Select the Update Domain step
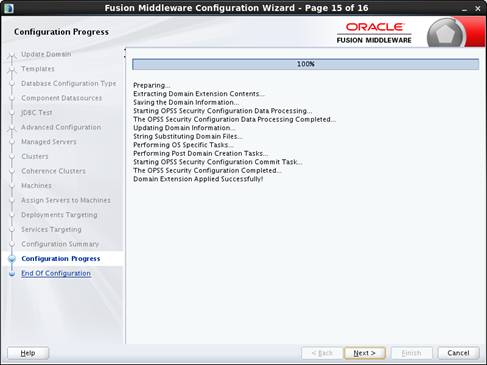This screenshot has height=365, width=487. tap(46, 54)
